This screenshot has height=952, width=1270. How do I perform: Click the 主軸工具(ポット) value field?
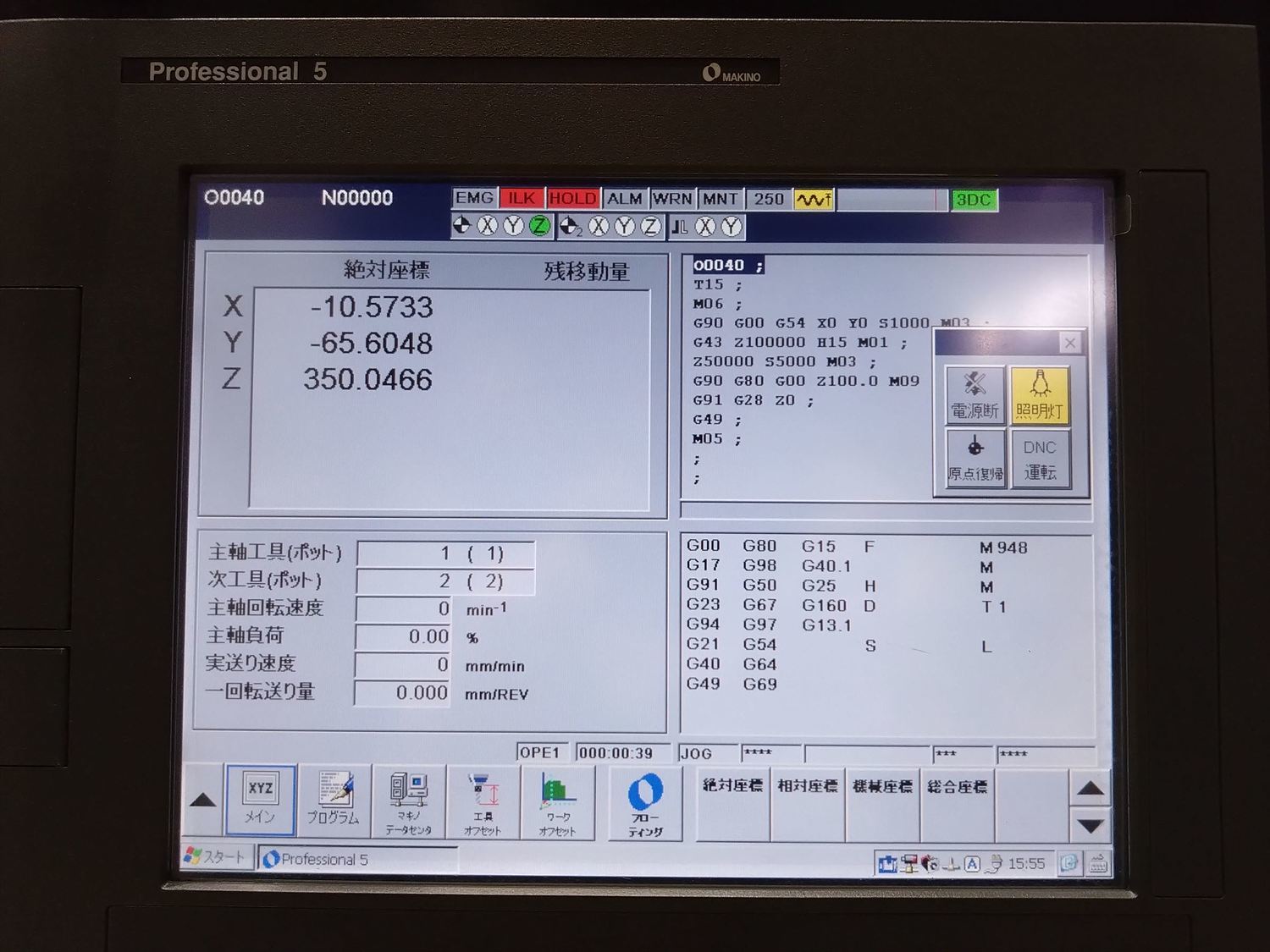(x=445, y=553)
